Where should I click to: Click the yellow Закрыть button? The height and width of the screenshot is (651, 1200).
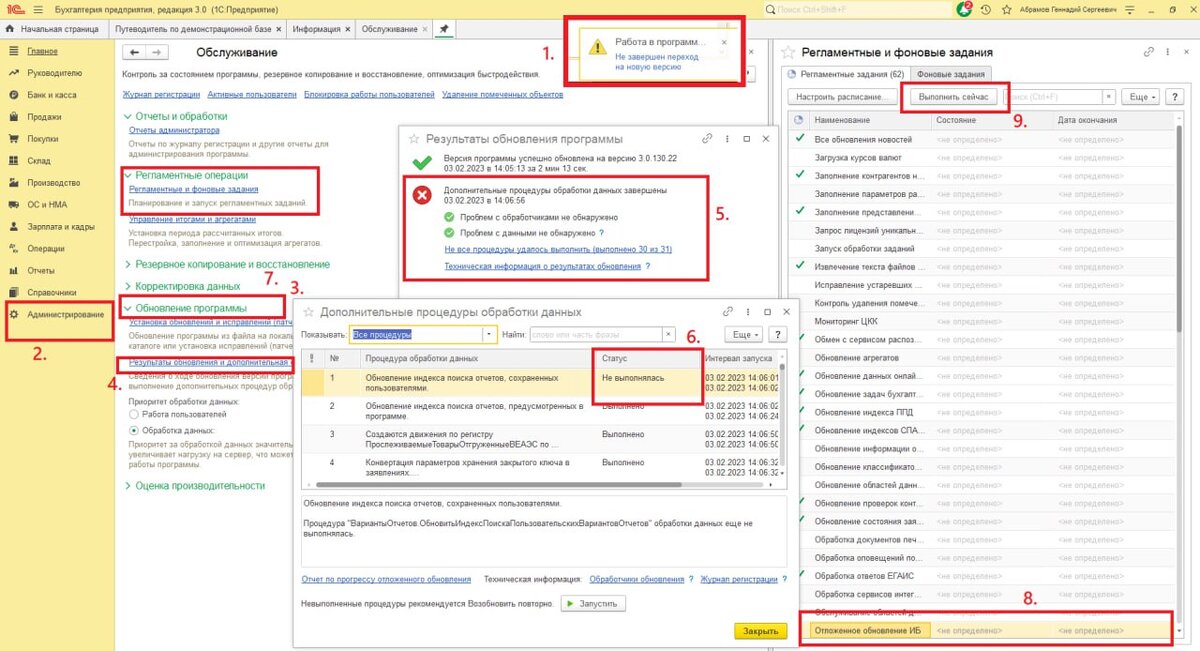click(x=760, y=631)
